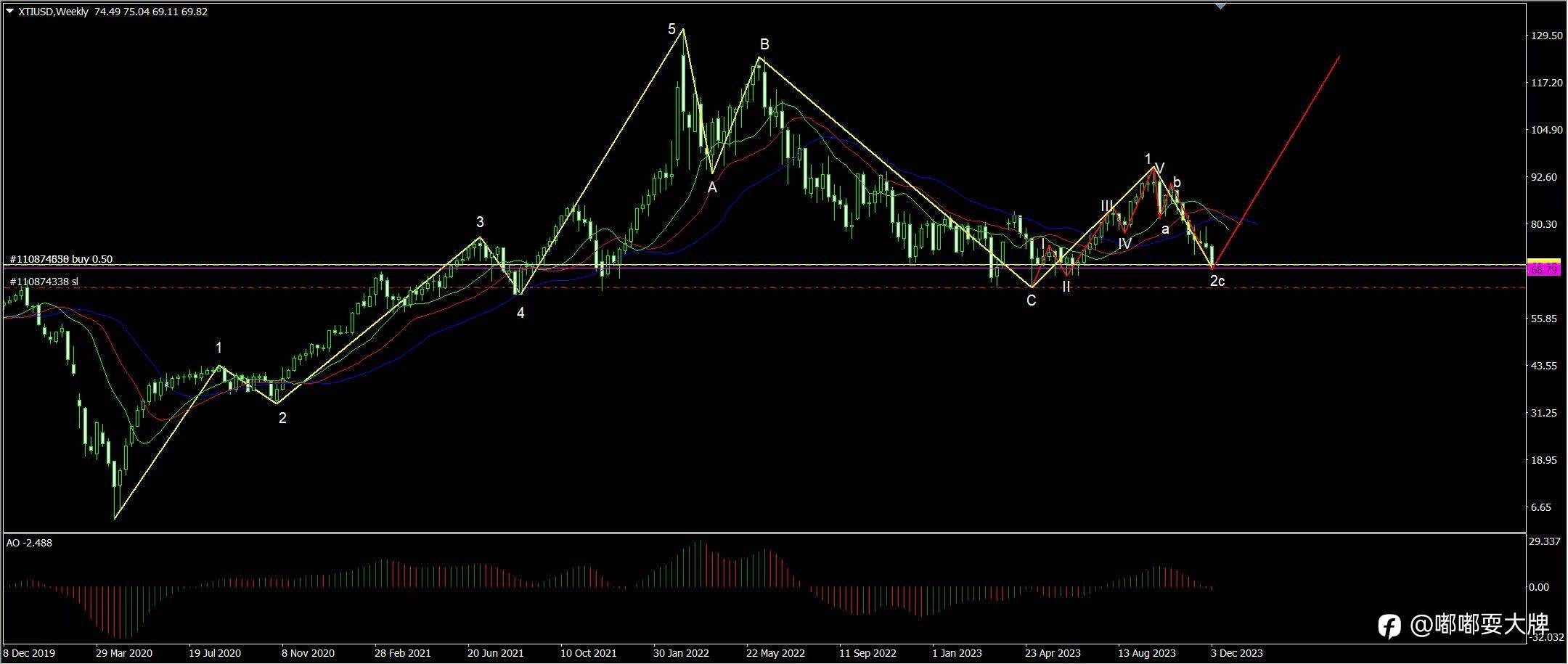This screenshot has width=1568, height=664.
Task: Click the AO -2.488 indicator label
Action: tap(29, 543)
